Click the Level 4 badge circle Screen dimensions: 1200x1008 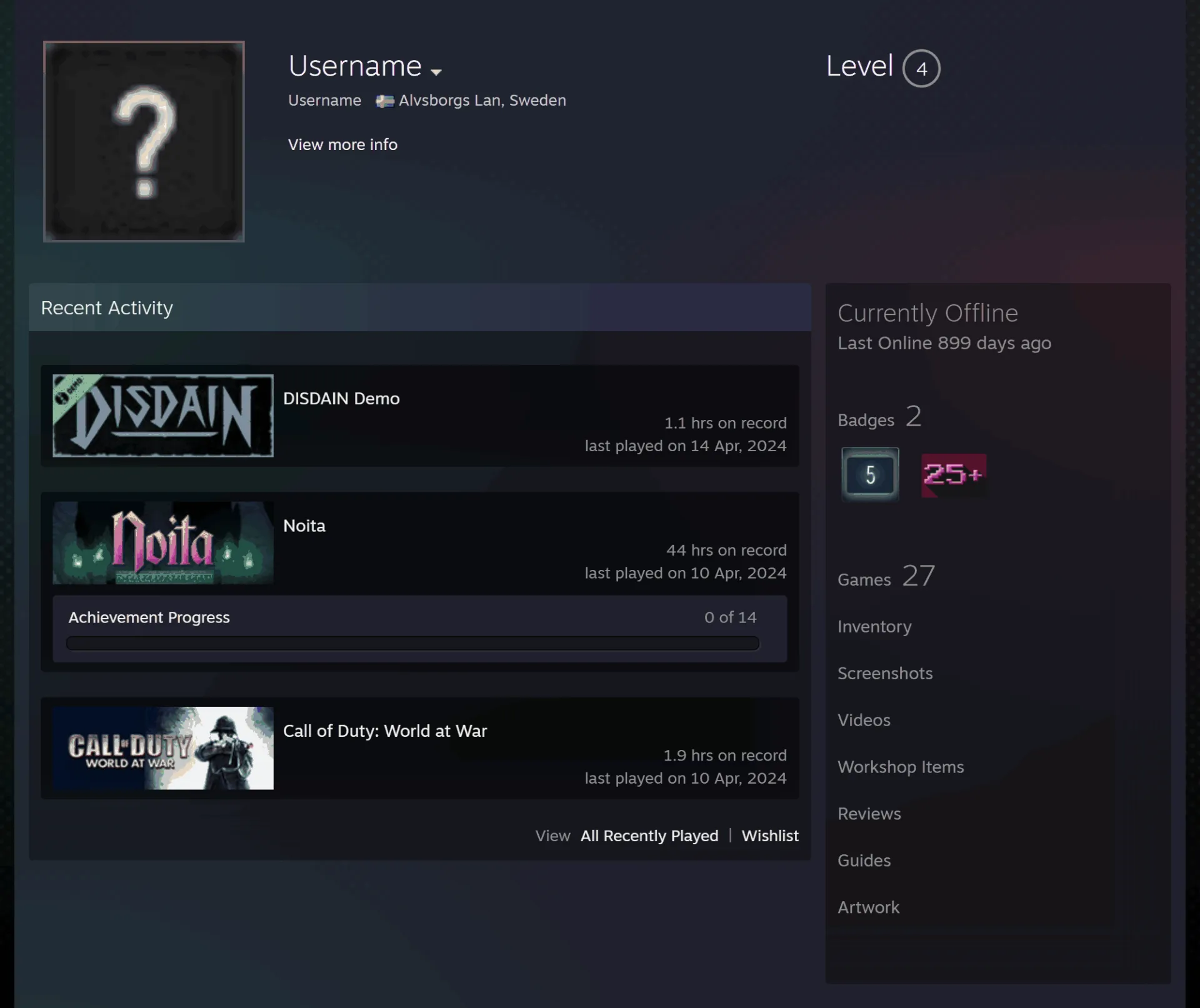point(921,68)
